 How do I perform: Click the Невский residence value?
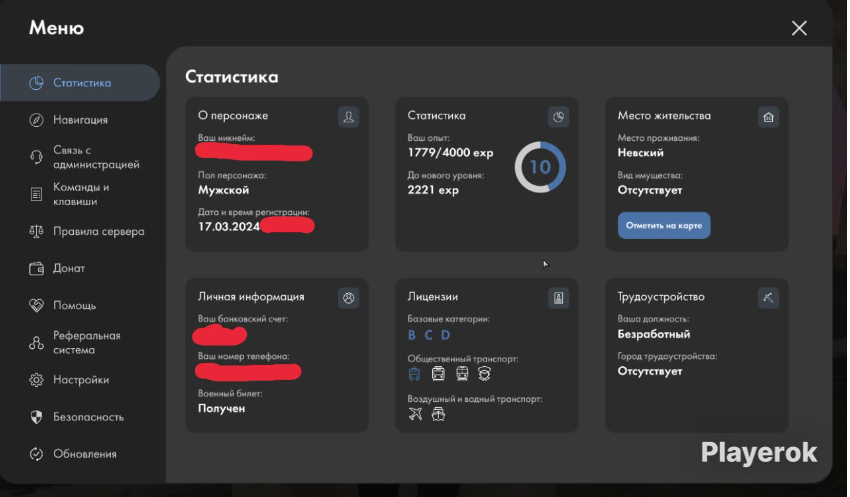(x=641, y=153)
